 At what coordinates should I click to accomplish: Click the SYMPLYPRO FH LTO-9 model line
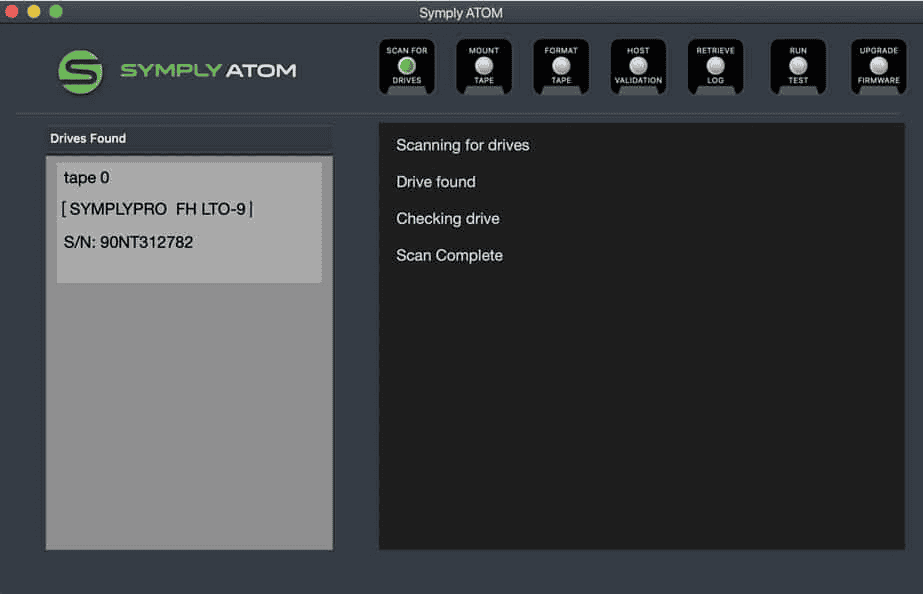click(x=157, y=209)
